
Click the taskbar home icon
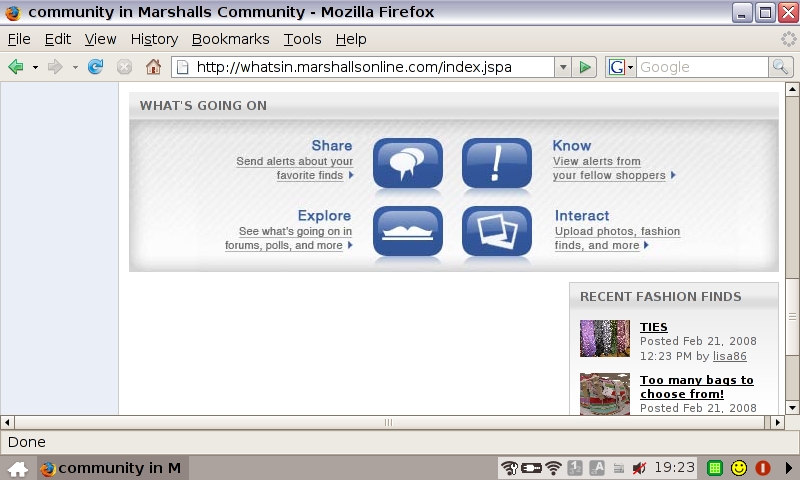pos(18,468)
